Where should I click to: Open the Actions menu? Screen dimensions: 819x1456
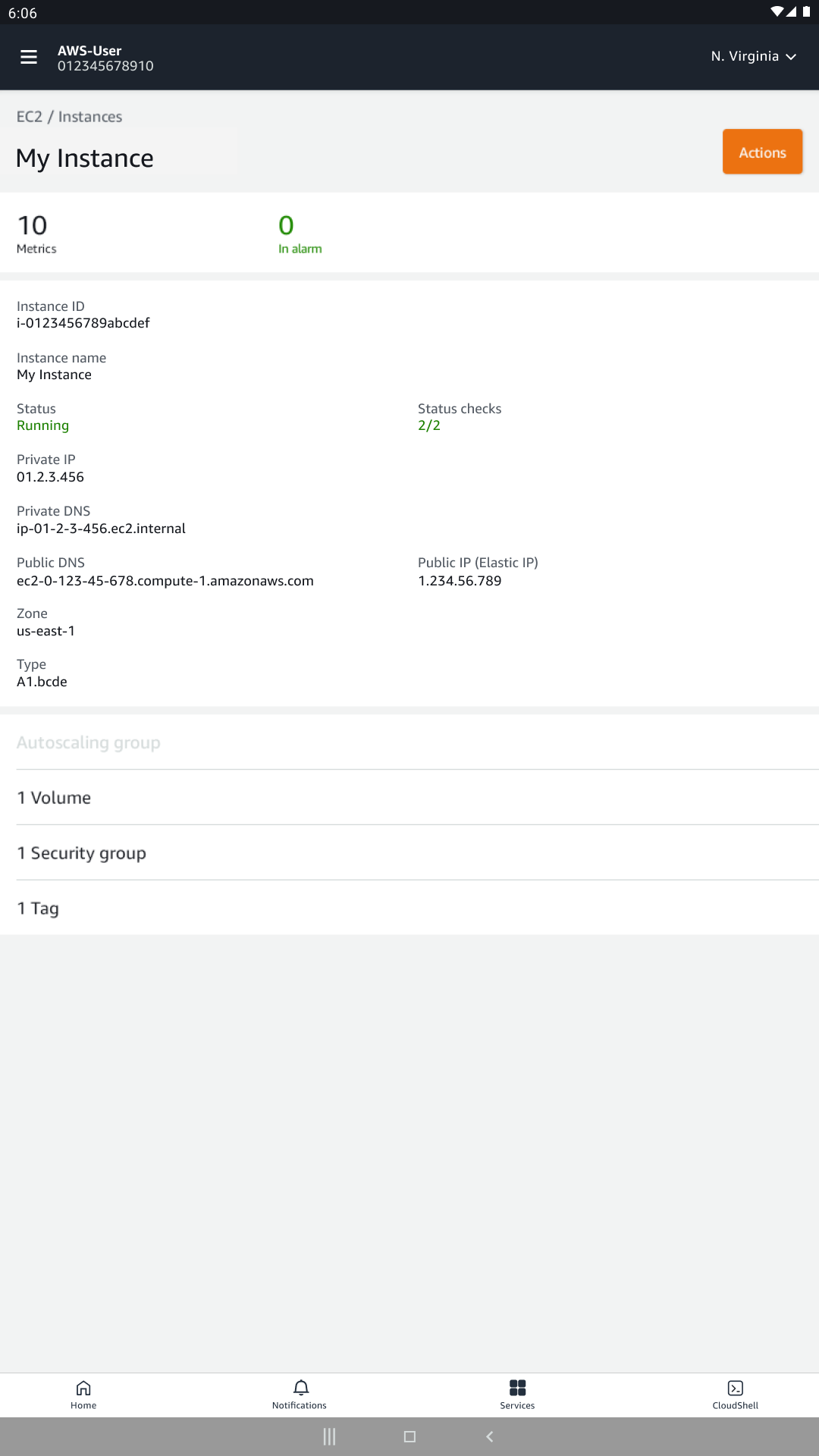point(762,152)
